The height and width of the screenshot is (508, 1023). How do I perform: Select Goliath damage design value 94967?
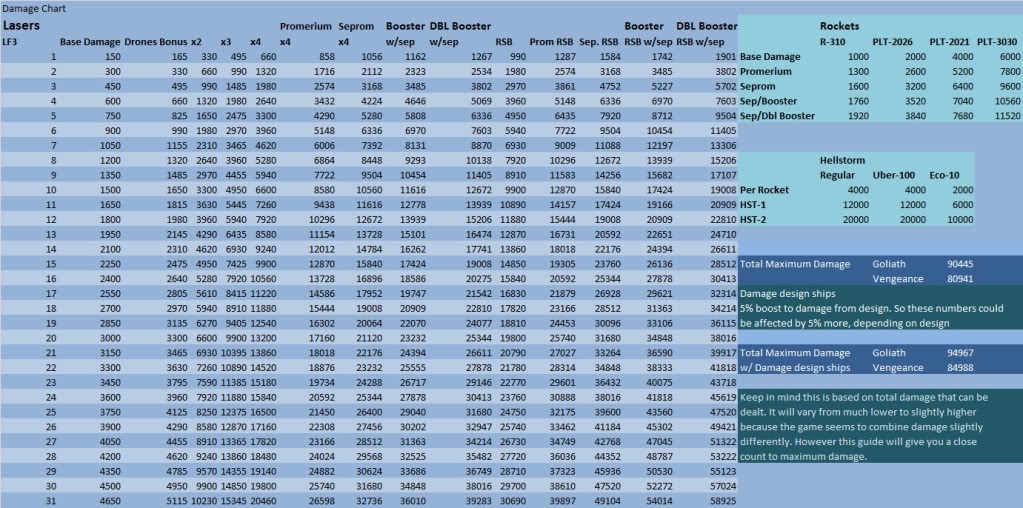coord(960,353)
